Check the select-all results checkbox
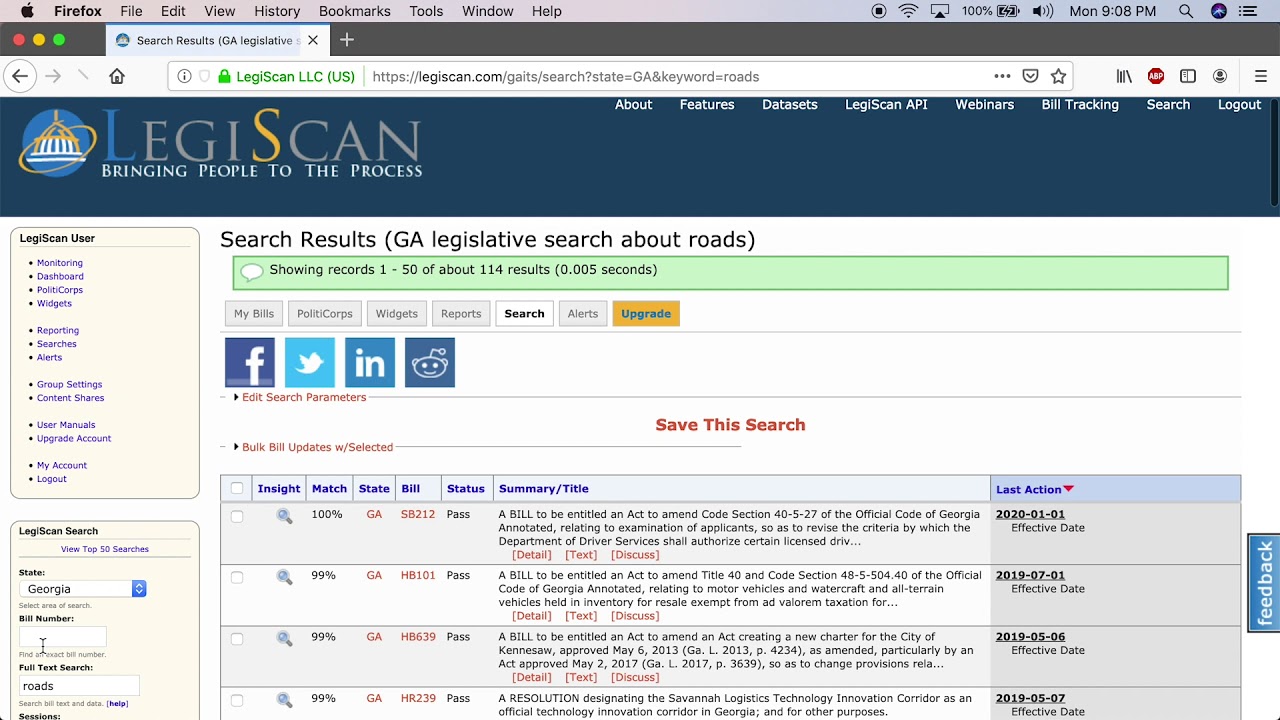 [237, 488]
